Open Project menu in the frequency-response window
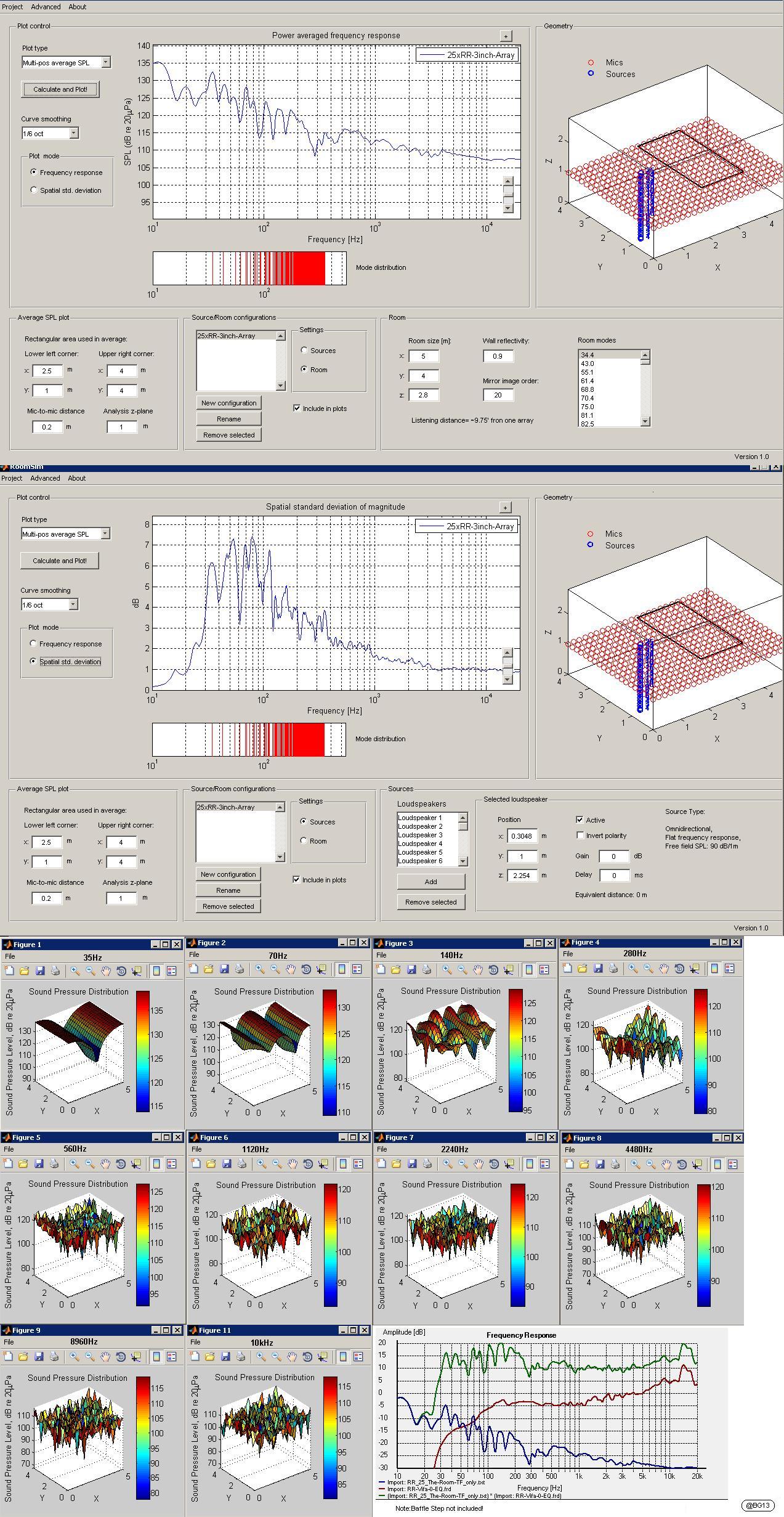 coord(12,7)
